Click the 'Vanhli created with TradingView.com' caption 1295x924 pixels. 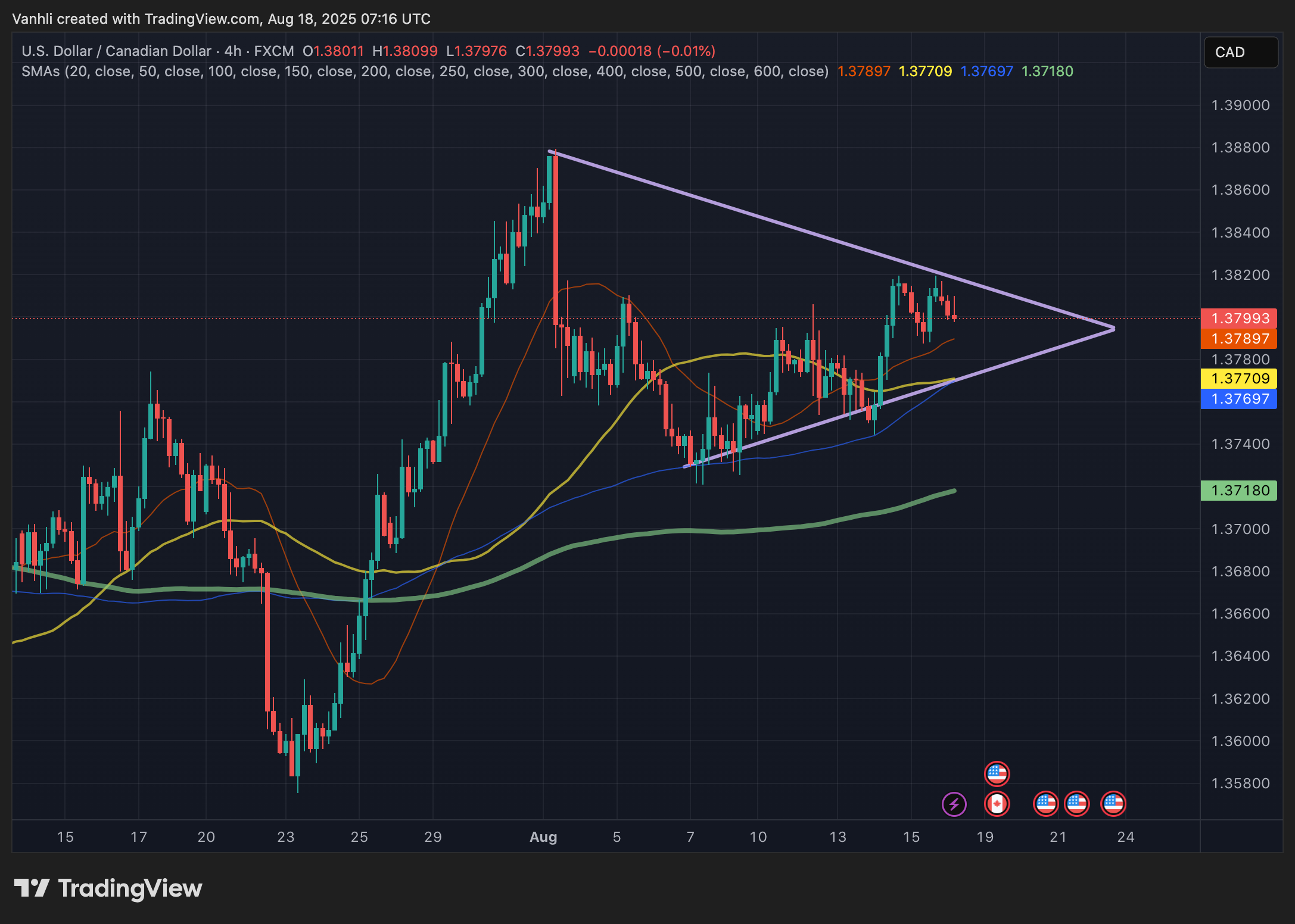[136, 19]
